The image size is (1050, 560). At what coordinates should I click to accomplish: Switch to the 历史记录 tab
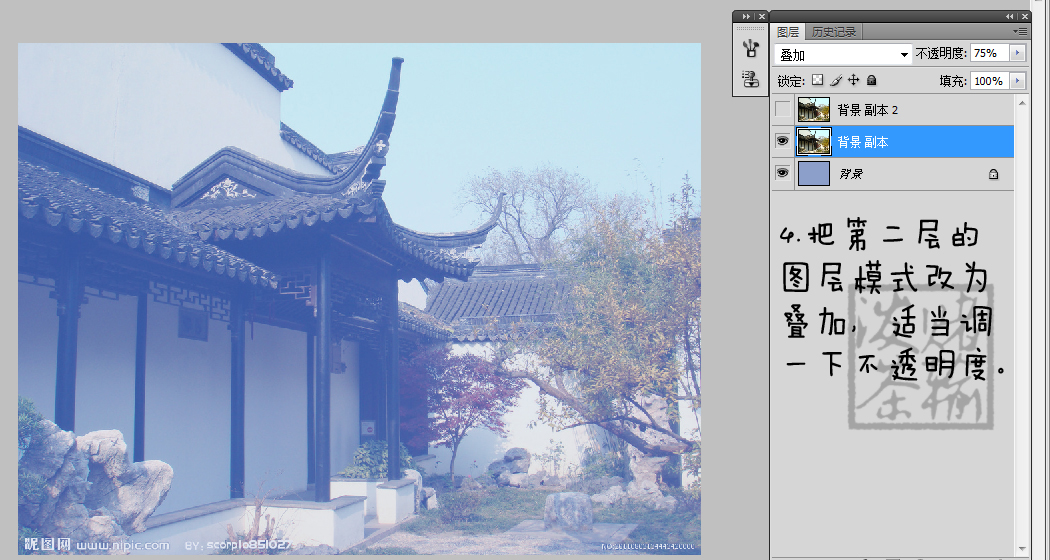[x=833, y=32]
